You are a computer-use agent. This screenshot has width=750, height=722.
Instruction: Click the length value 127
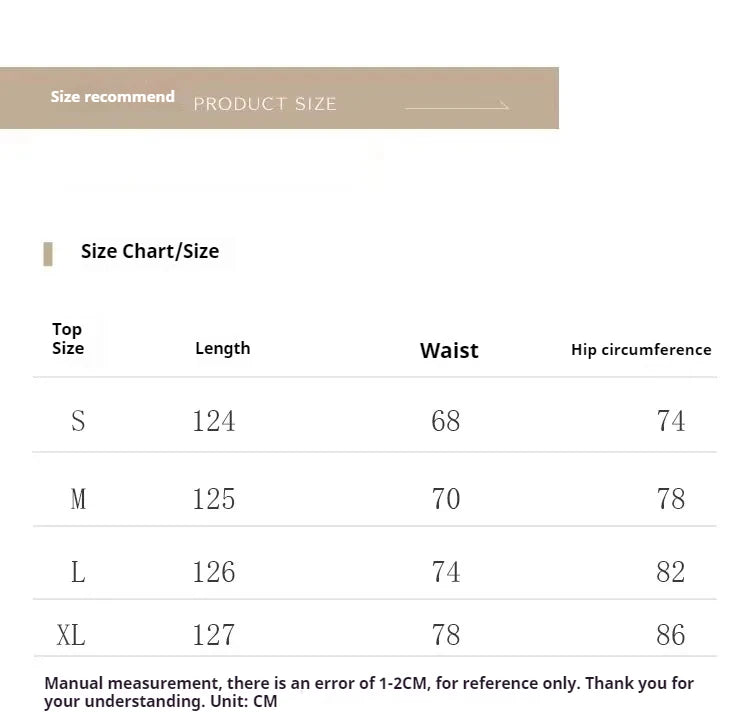[x=214, y=635]
